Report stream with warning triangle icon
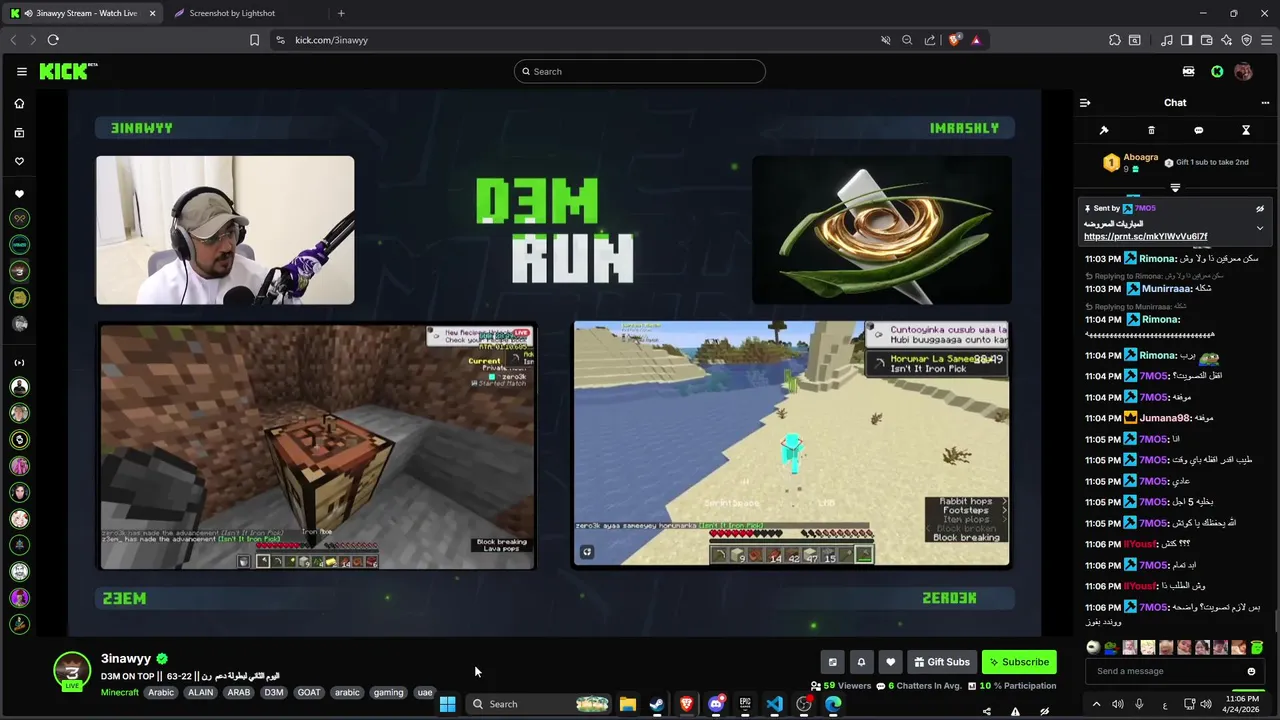The width and height of the screenshot is (1280, 720). point(1016,712)
